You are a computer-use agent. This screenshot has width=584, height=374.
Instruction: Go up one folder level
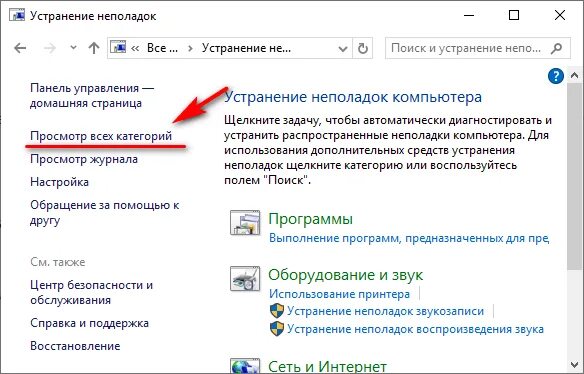[x=94, y=48]
